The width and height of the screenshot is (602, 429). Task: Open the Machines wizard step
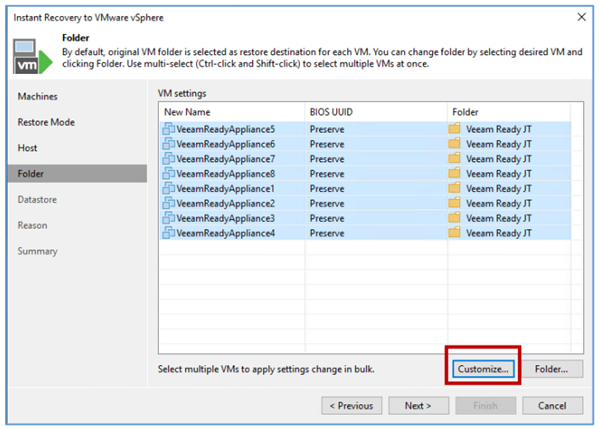coord(38,96)
